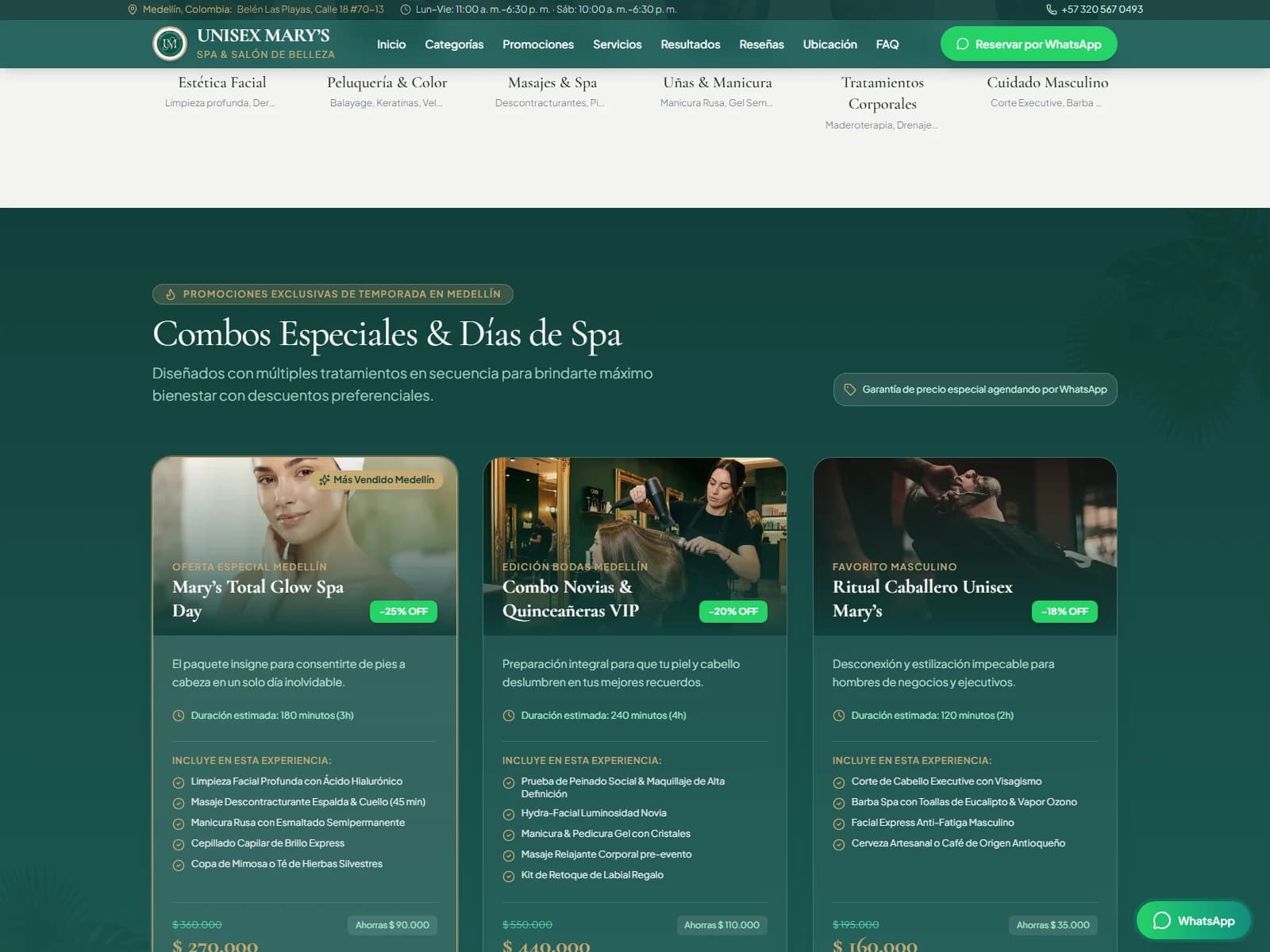Image resolution: width=1270 pixels, height=952 pixels.
Task: Click the phone number +57 320 567 0493
Action: tap(1103, 10)
